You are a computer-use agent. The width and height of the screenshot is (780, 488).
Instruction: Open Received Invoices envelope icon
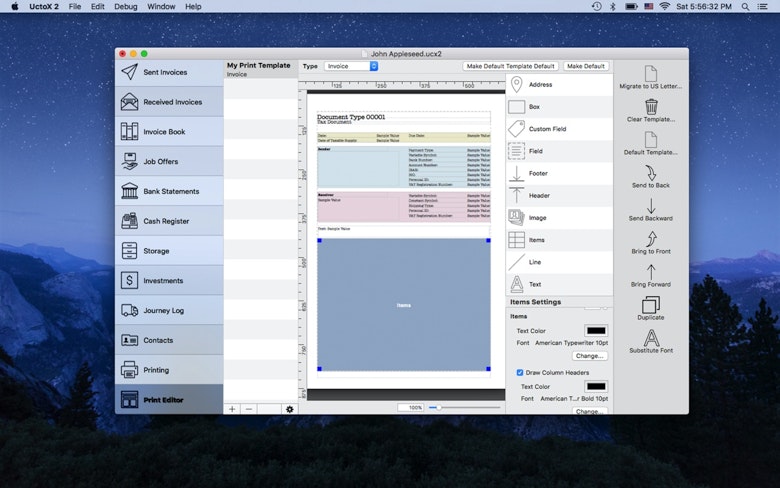click(129, 102)
